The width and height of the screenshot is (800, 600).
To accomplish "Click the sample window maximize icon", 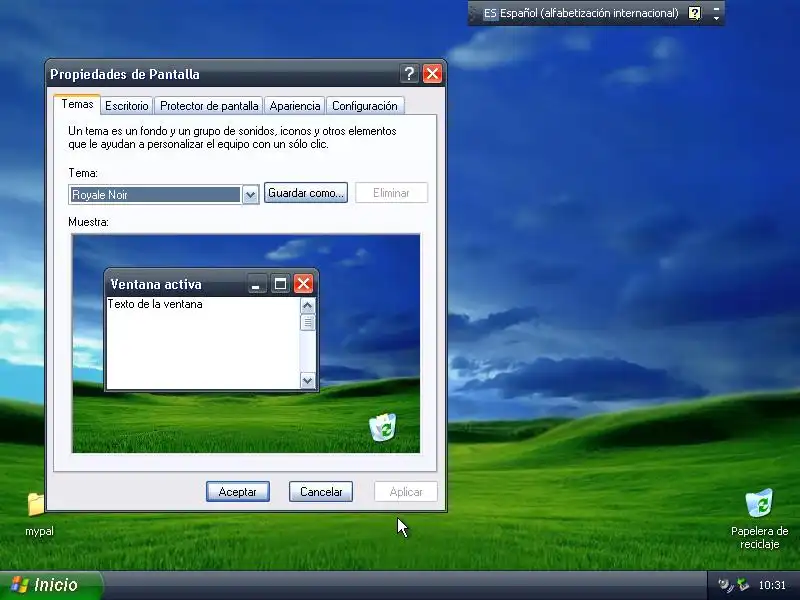I will pyautogui.click(x=280, y=284).
